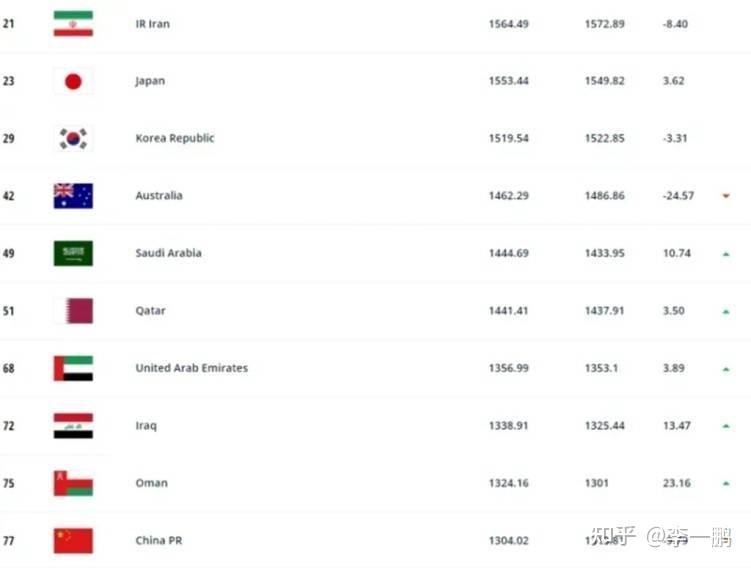
Task: Click the Korea Republic flag icon
Action: tap(73, 138)
